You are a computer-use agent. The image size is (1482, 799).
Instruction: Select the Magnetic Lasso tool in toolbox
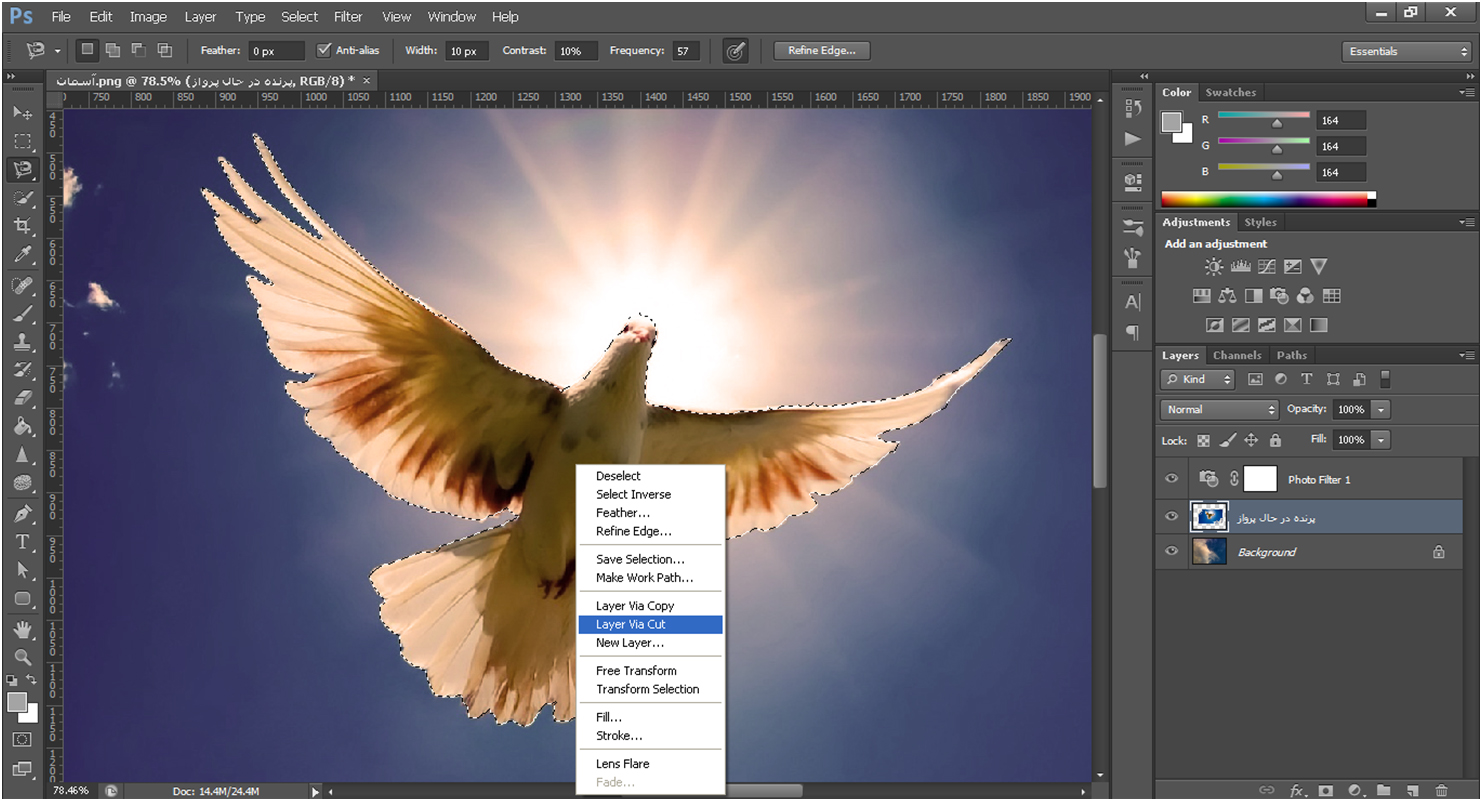(22, 169)
